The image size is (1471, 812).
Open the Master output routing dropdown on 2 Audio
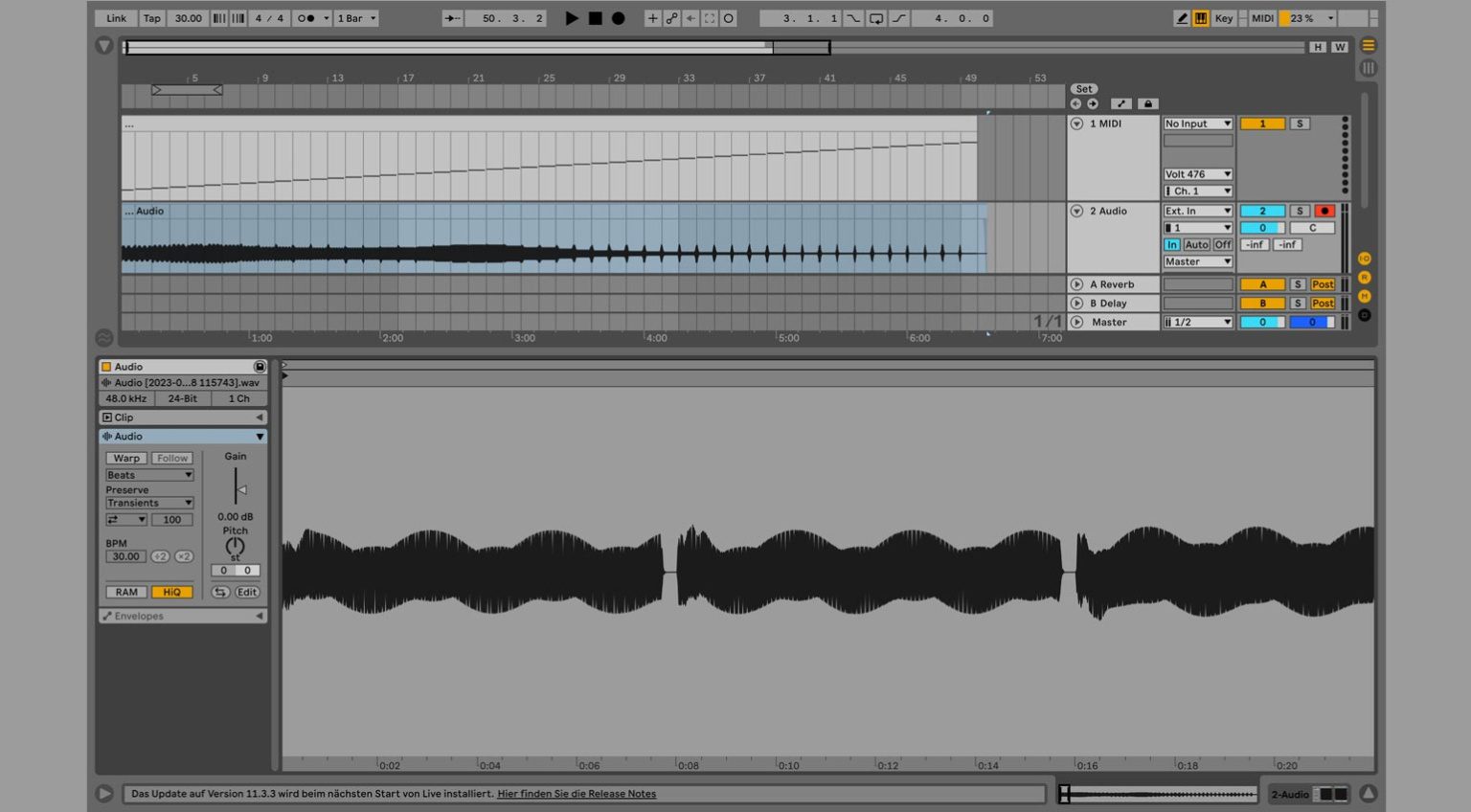tap(1196, 260)
